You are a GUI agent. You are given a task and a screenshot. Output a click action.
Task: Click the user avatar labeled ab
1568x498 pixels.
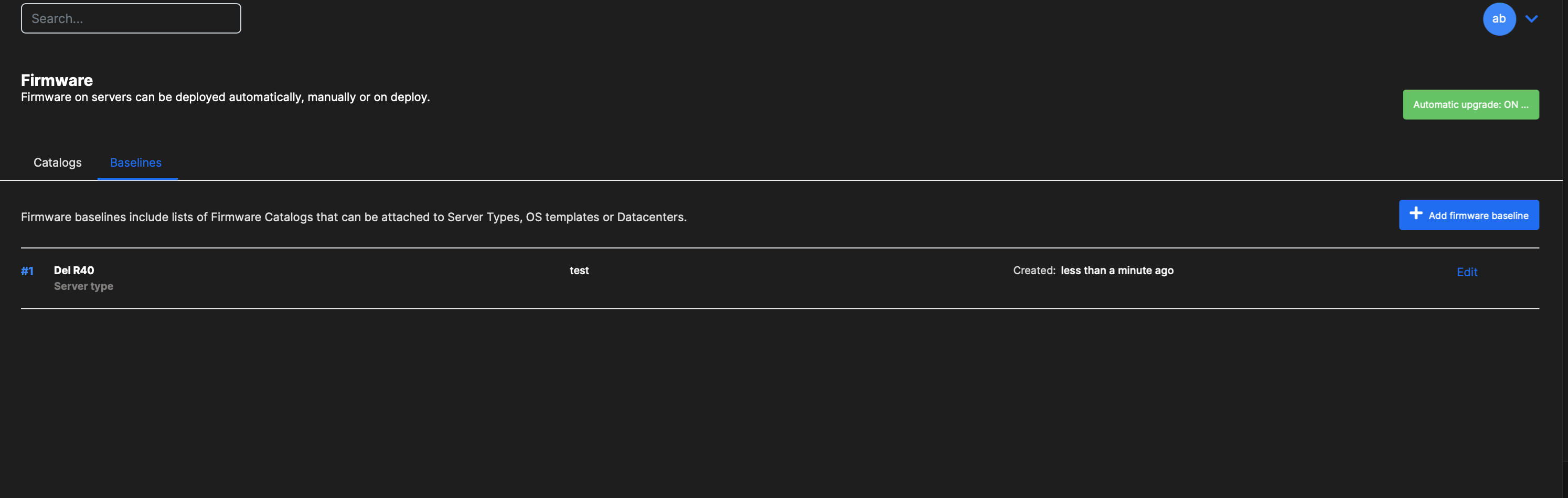(1498, 19)
